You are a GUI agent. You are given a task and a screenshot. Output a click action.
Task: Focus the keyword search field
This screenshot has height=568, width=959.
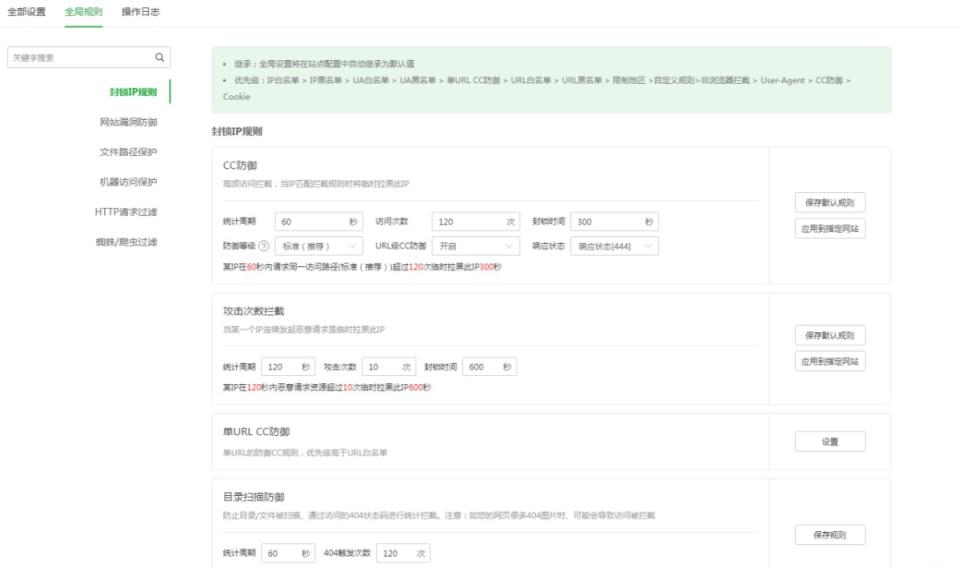pyautogui.click(x=89, y=57)
